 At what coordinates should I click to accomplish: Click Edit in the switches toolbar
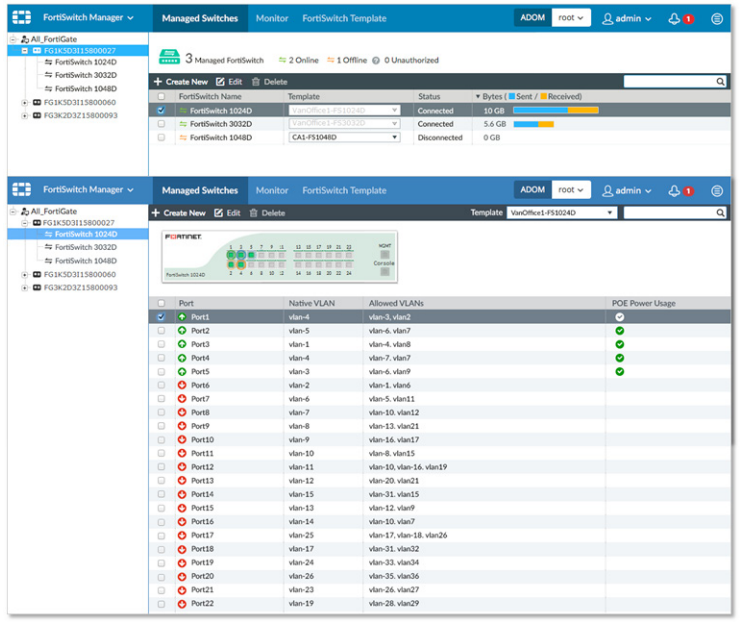point(229,82)
